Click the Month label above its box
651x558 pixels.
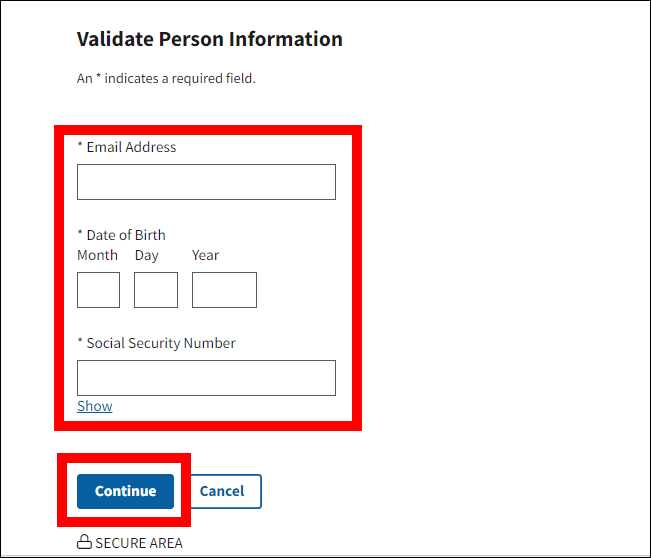pos(97,255)
